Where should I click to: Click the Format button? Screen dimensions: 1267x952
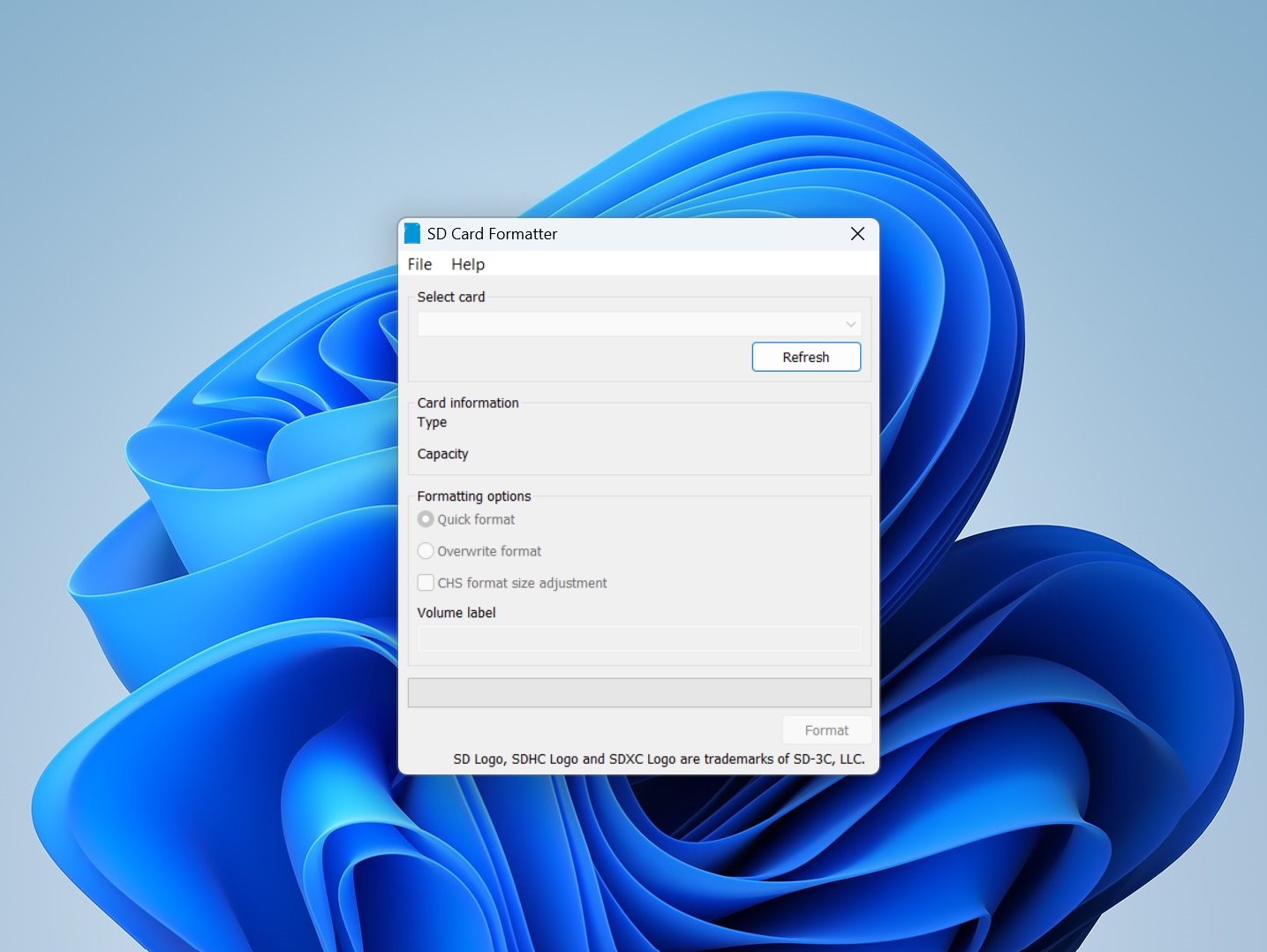(x=826, y=730)
